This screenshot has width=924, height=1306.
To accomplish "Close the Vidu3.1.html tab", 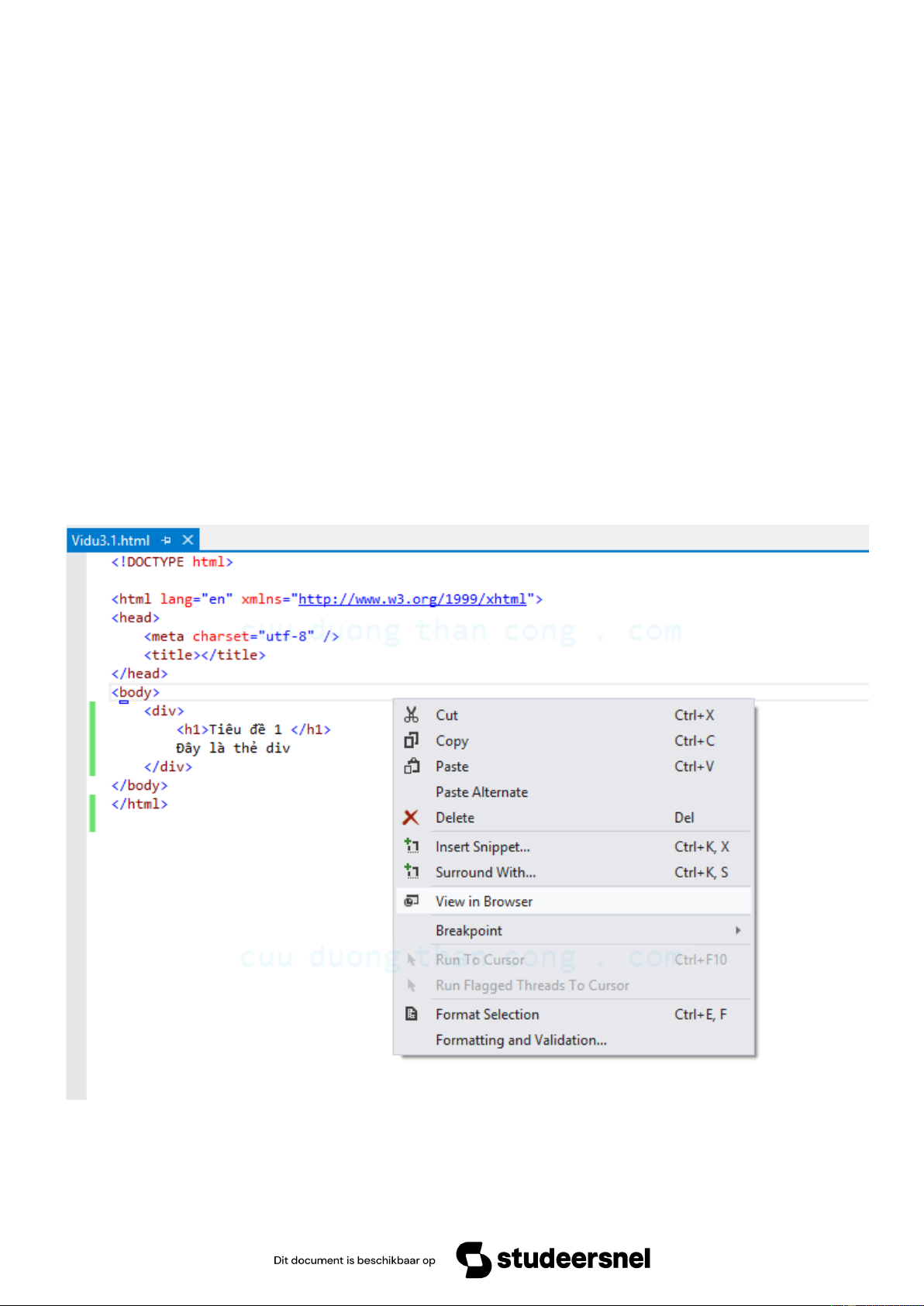I will pos(188,540).
